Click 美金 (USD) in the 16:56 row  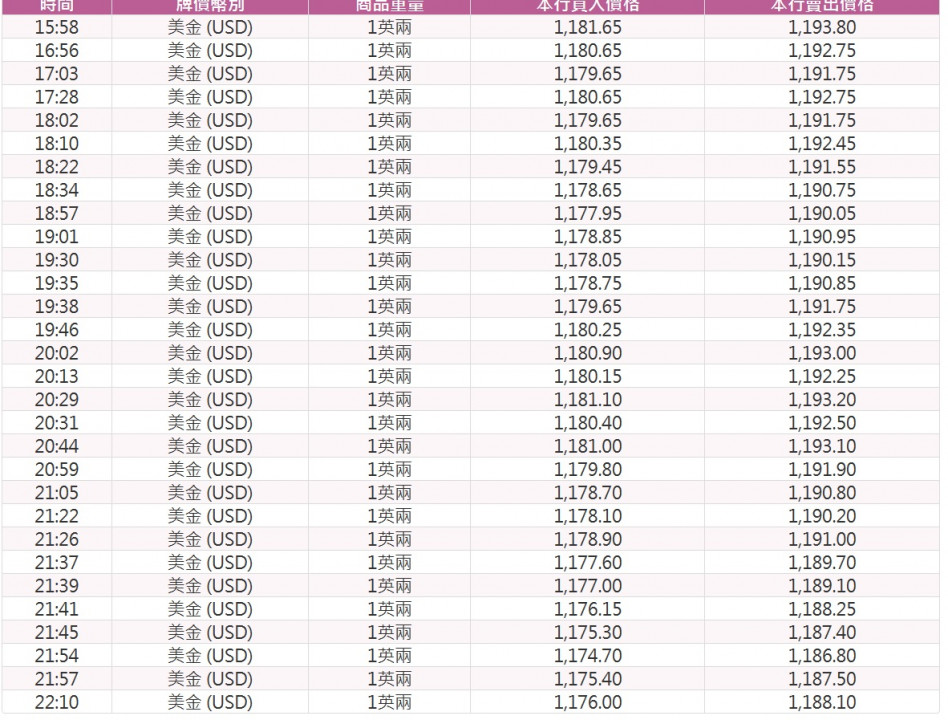(210, 51)
